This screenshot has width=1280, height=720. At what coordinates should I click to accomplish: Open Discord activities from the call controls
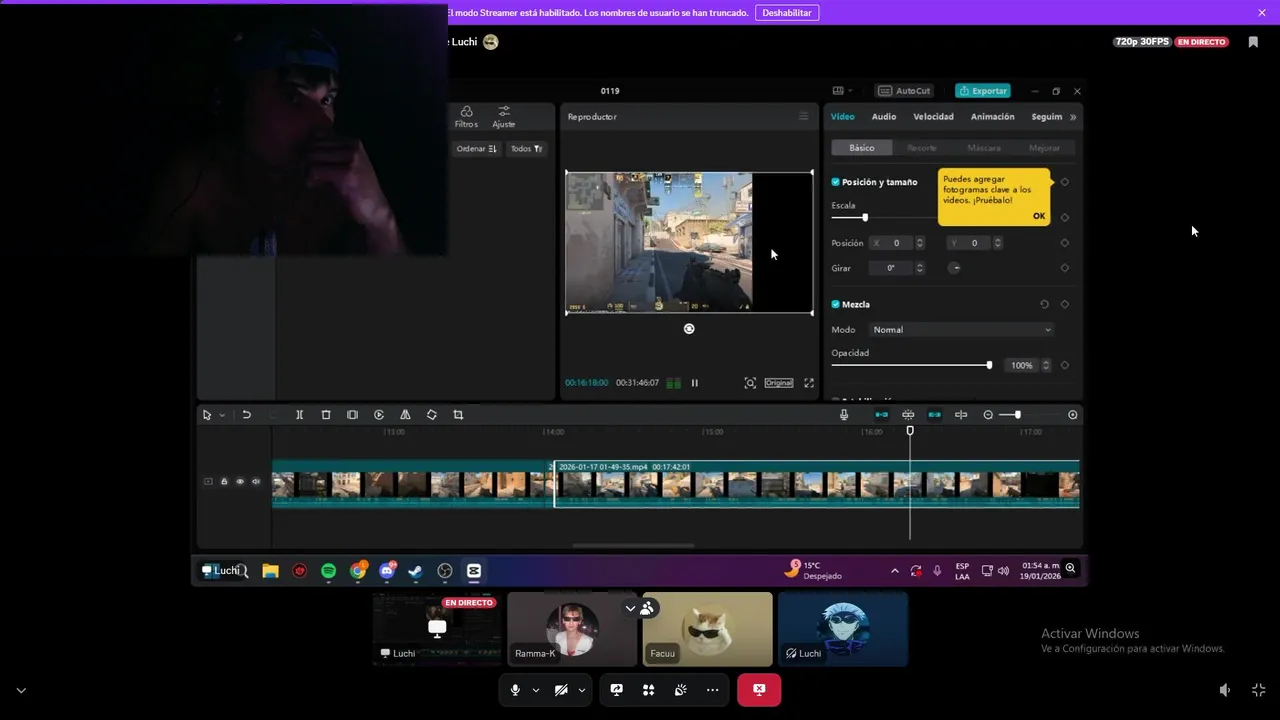[649, 690]
